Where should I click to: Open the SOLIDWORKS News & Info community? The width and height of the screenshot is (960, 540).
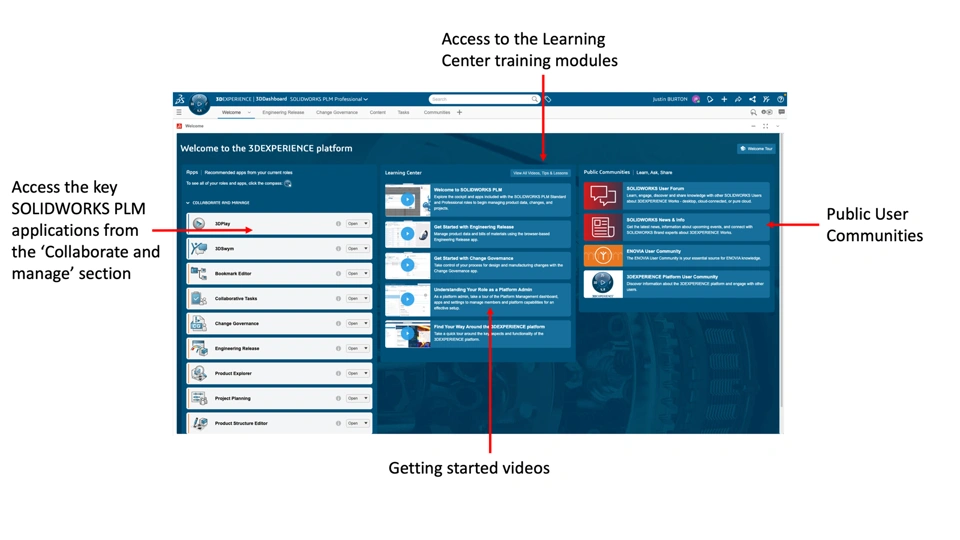[677, 227]
